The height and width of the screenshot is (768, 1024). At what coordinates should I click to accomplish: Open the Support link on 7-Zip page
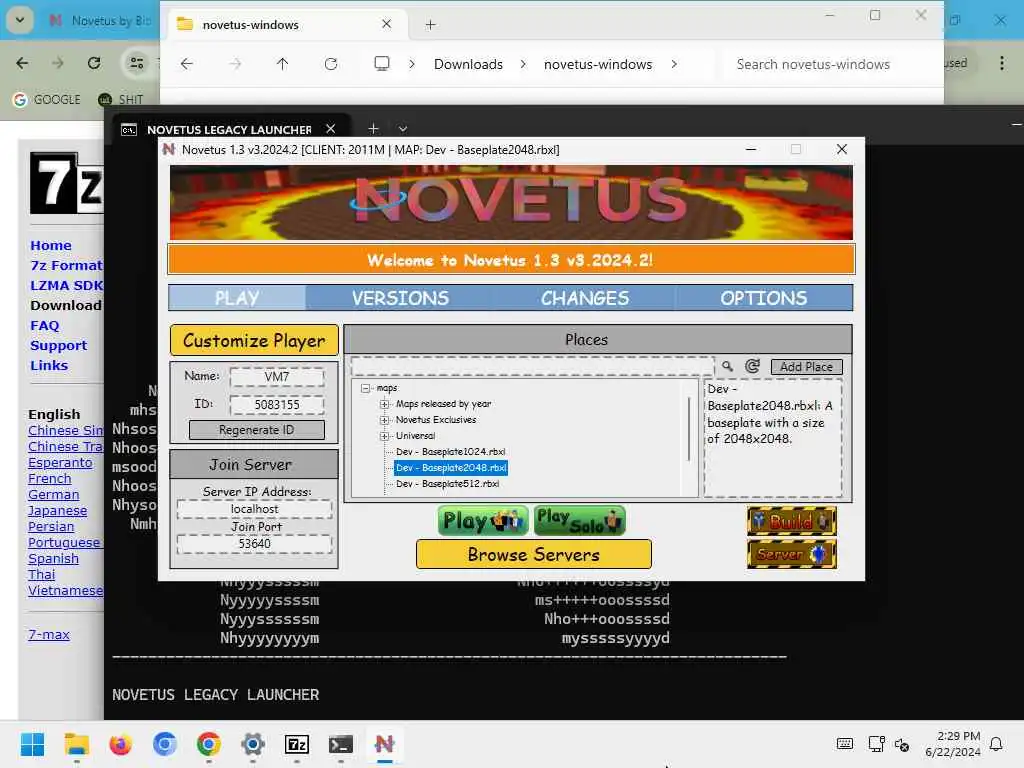pos(58,345)
